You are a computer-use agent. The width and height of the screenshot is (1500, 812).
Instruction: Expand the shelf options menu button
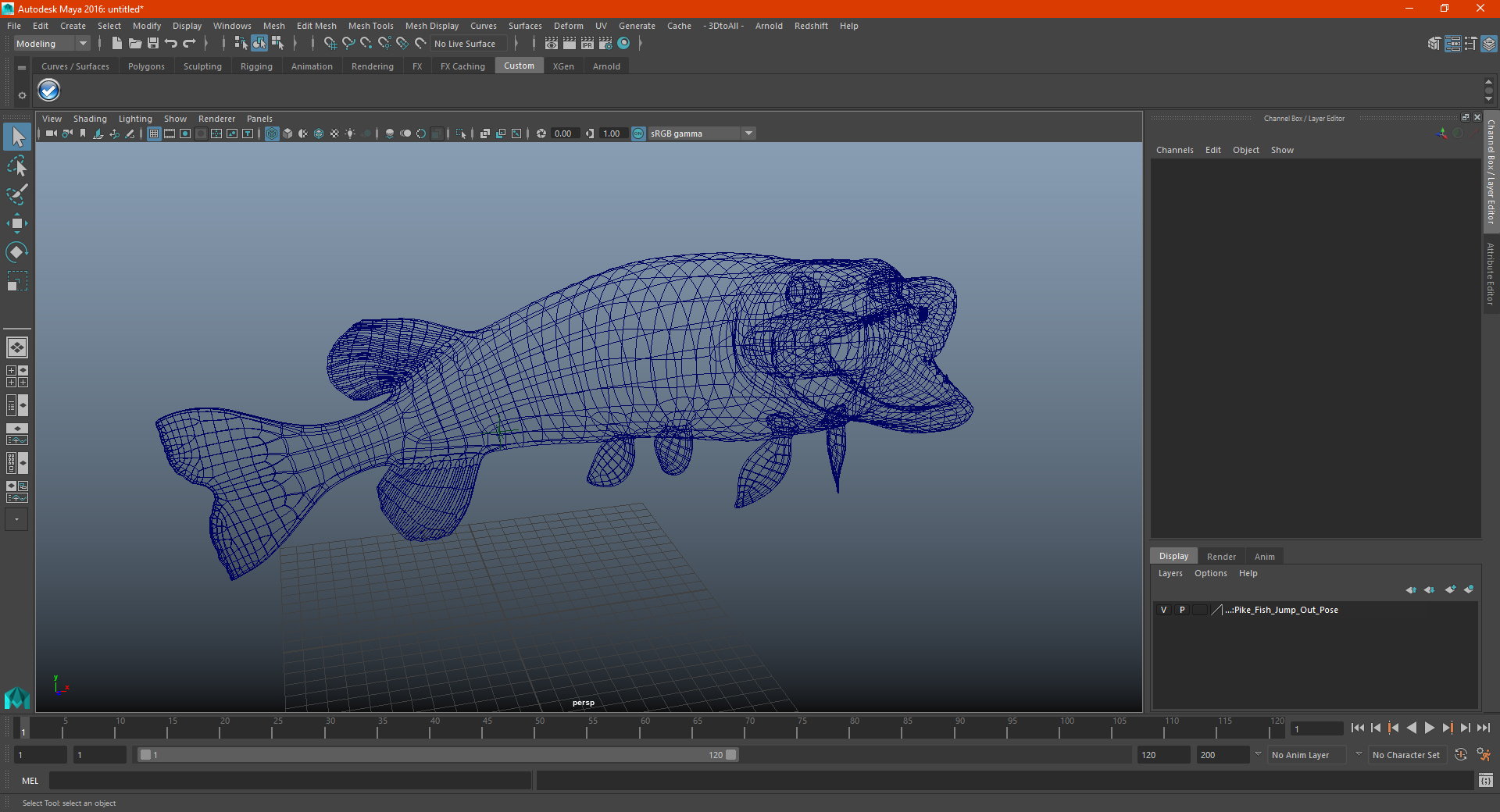[22, 68]
